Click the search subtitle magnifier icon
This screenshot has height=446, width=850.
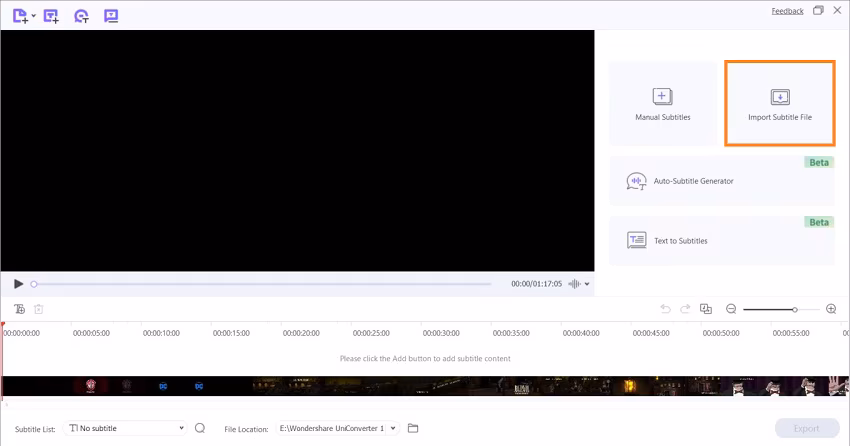tap(200, 428)
